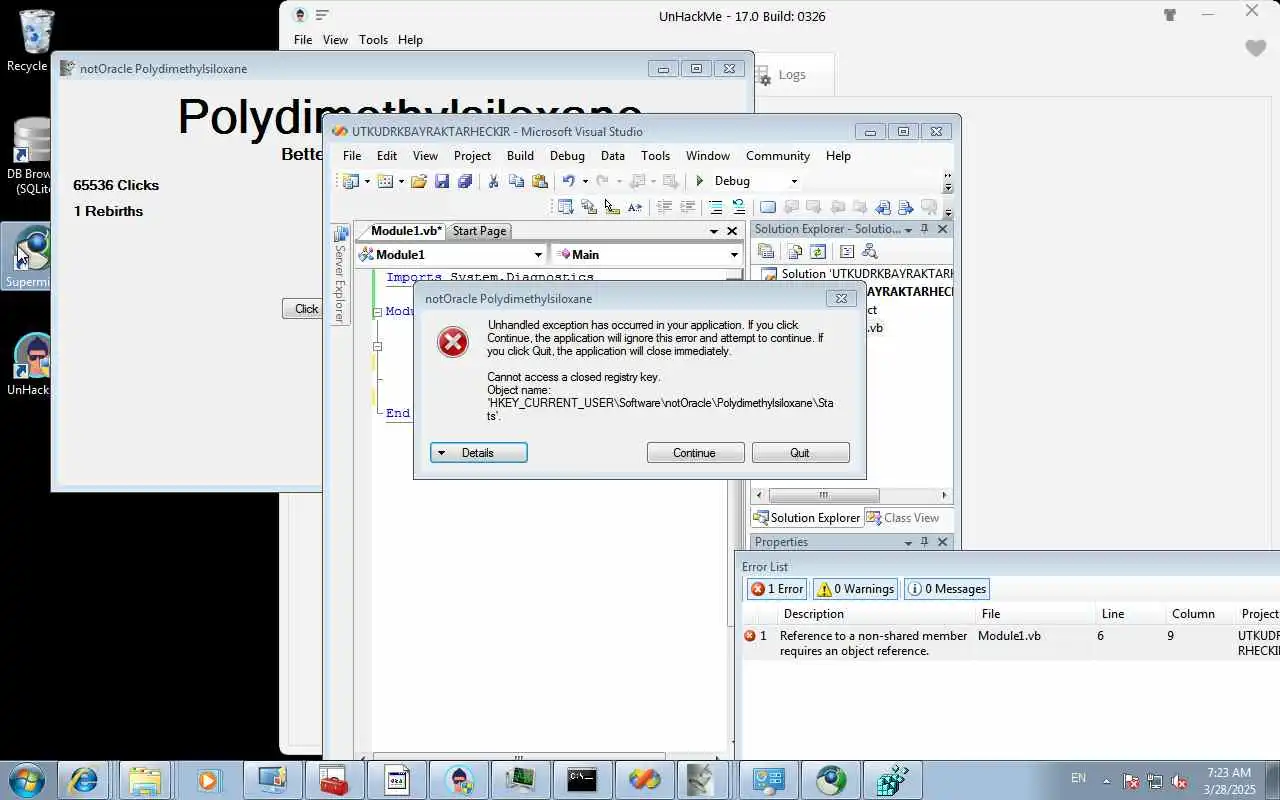Pin the Solution Explorer panel

[924, 229]
